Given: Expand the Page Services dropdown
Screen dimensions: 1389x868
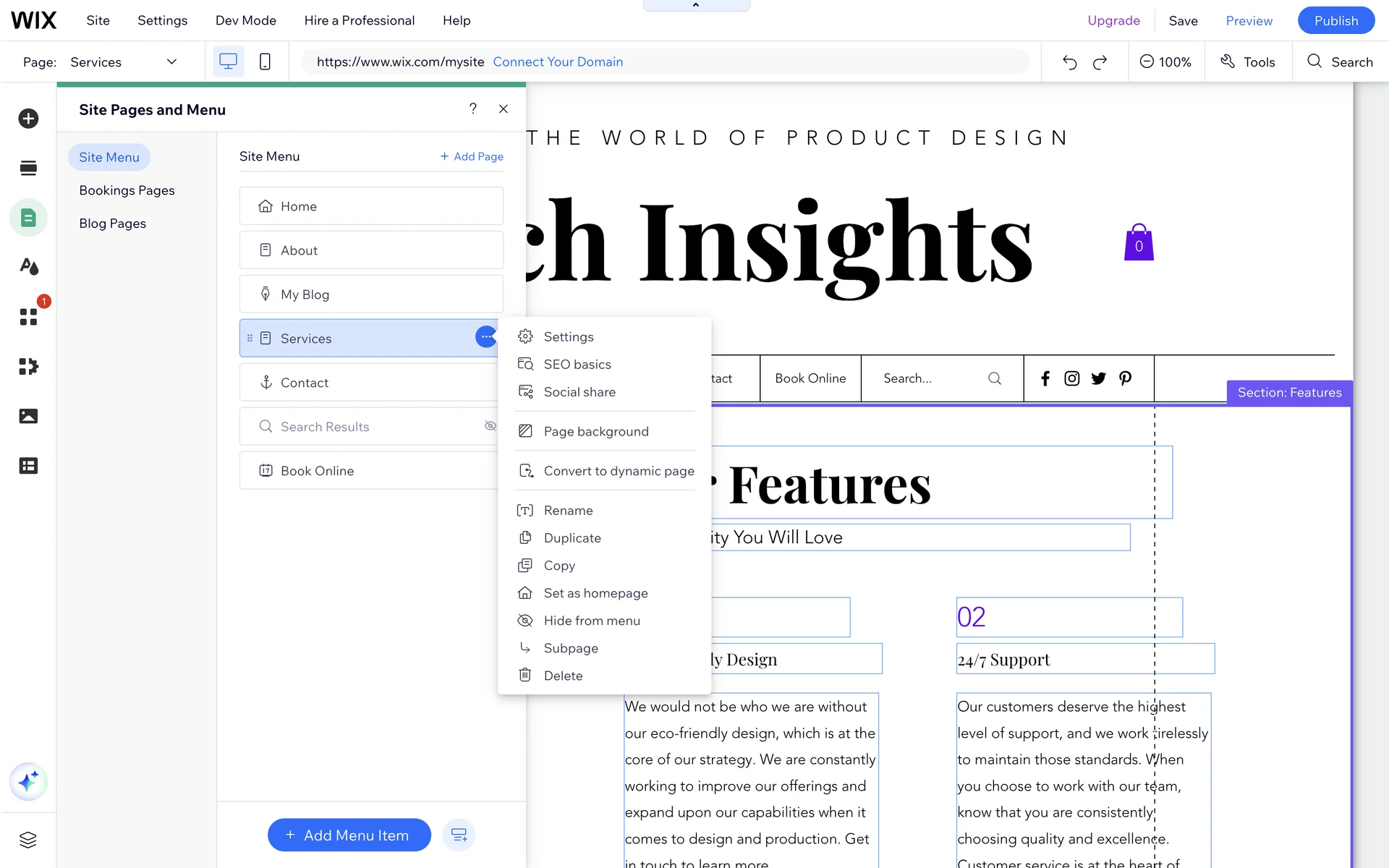Looking at the screenshot, I should point(171,61).
